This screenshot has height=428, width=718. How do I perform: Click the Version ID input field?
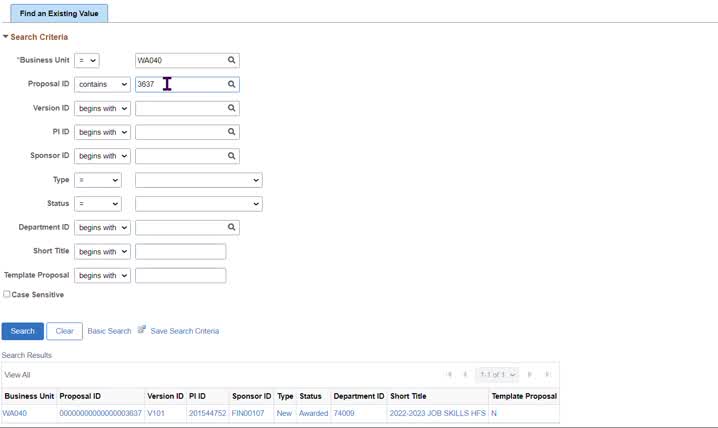187,108
